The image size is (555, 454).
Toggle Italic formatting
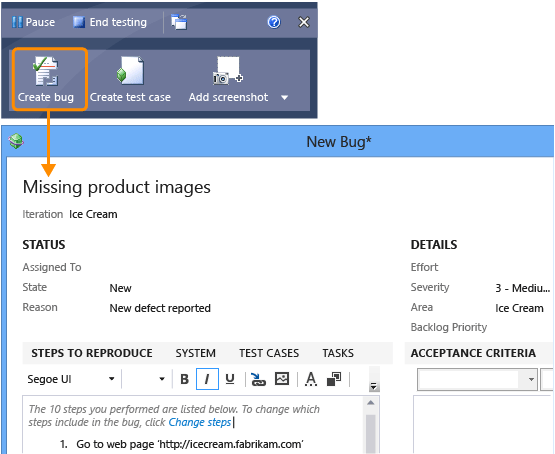point(207,379)
